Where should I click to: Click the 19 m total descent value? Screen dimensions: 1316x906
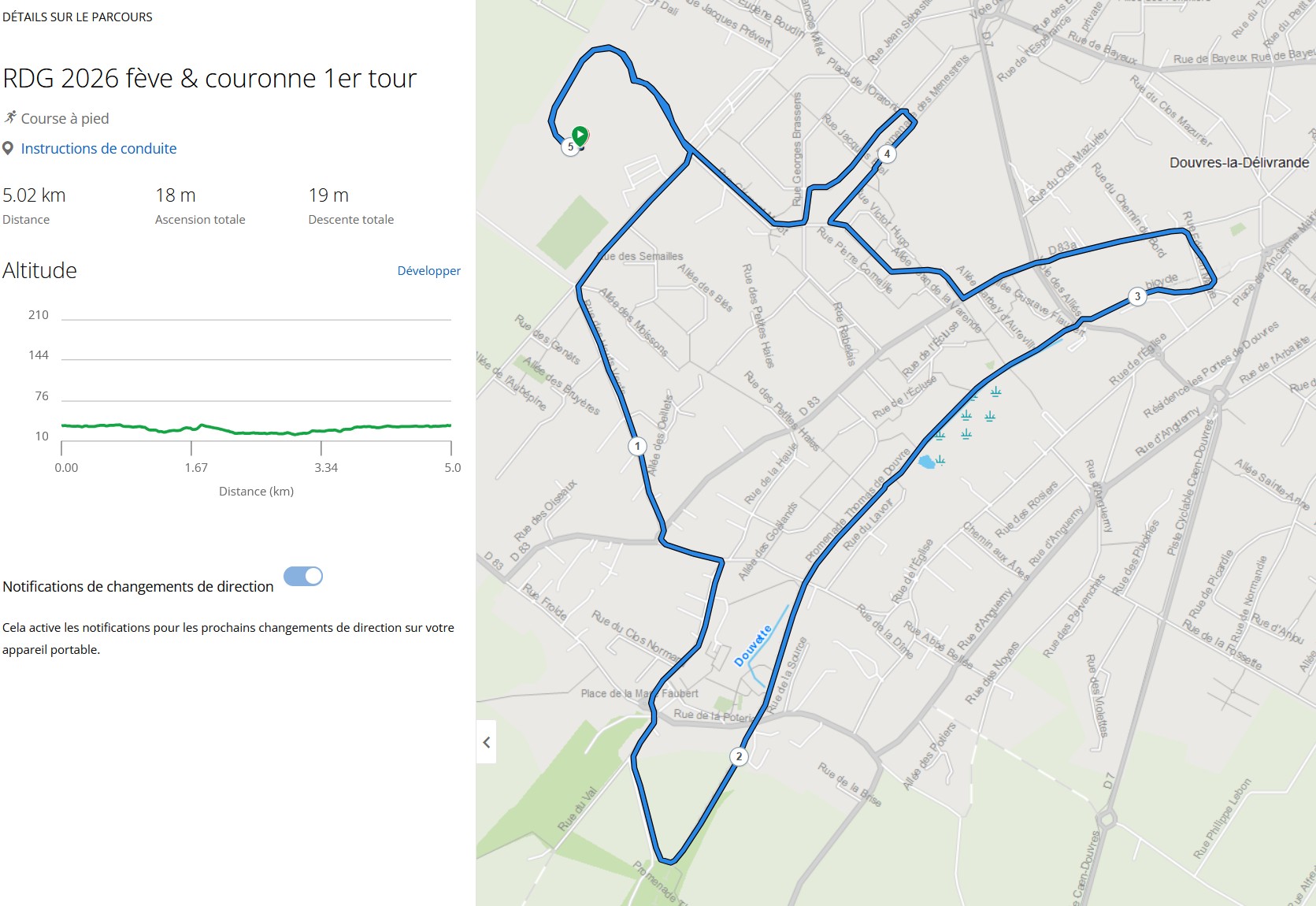[328, 195]
